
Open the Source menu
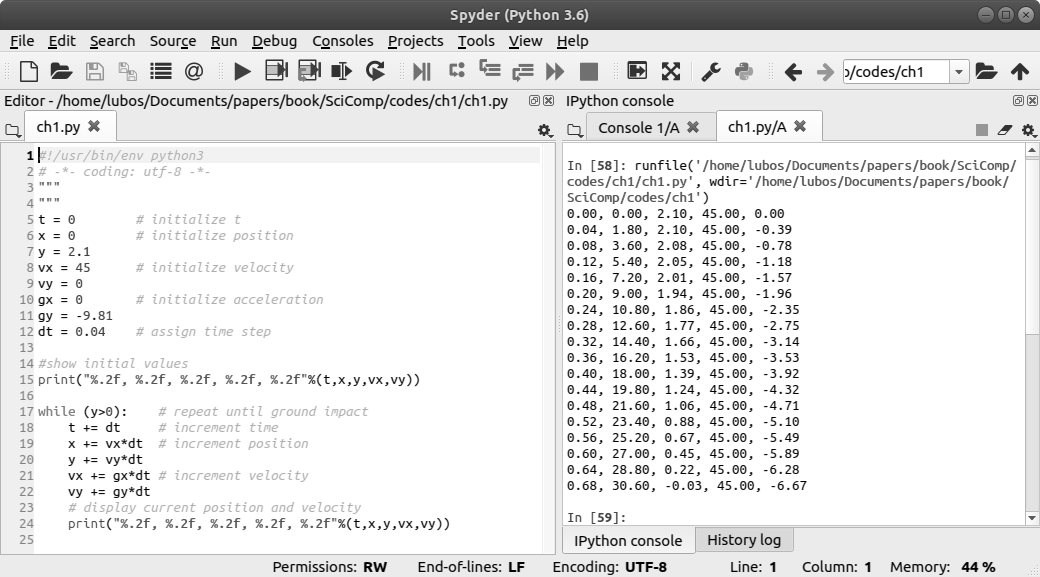tap(172, 41)
